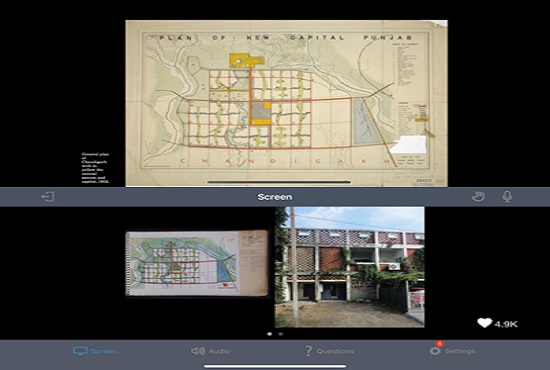Open the Questions tab label

click(335, 351)
